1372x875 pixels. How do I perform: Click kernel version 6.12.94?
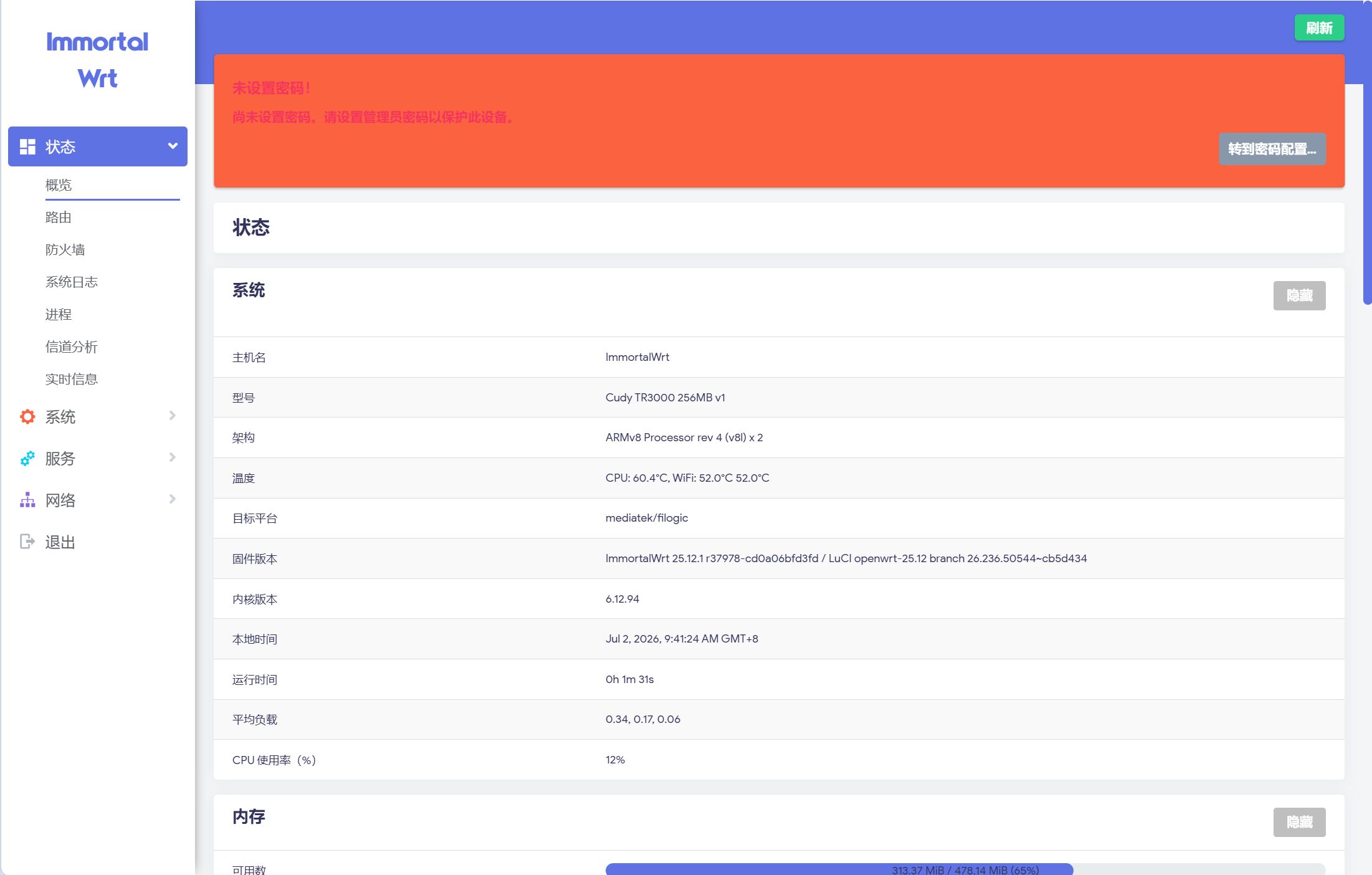point(622,599)
